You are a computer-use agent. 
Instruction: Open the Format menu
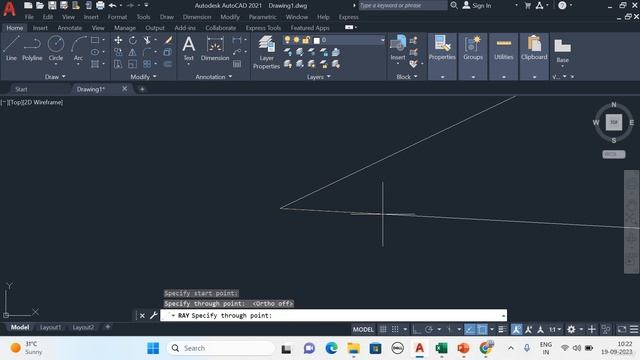[x=117, y=17]
